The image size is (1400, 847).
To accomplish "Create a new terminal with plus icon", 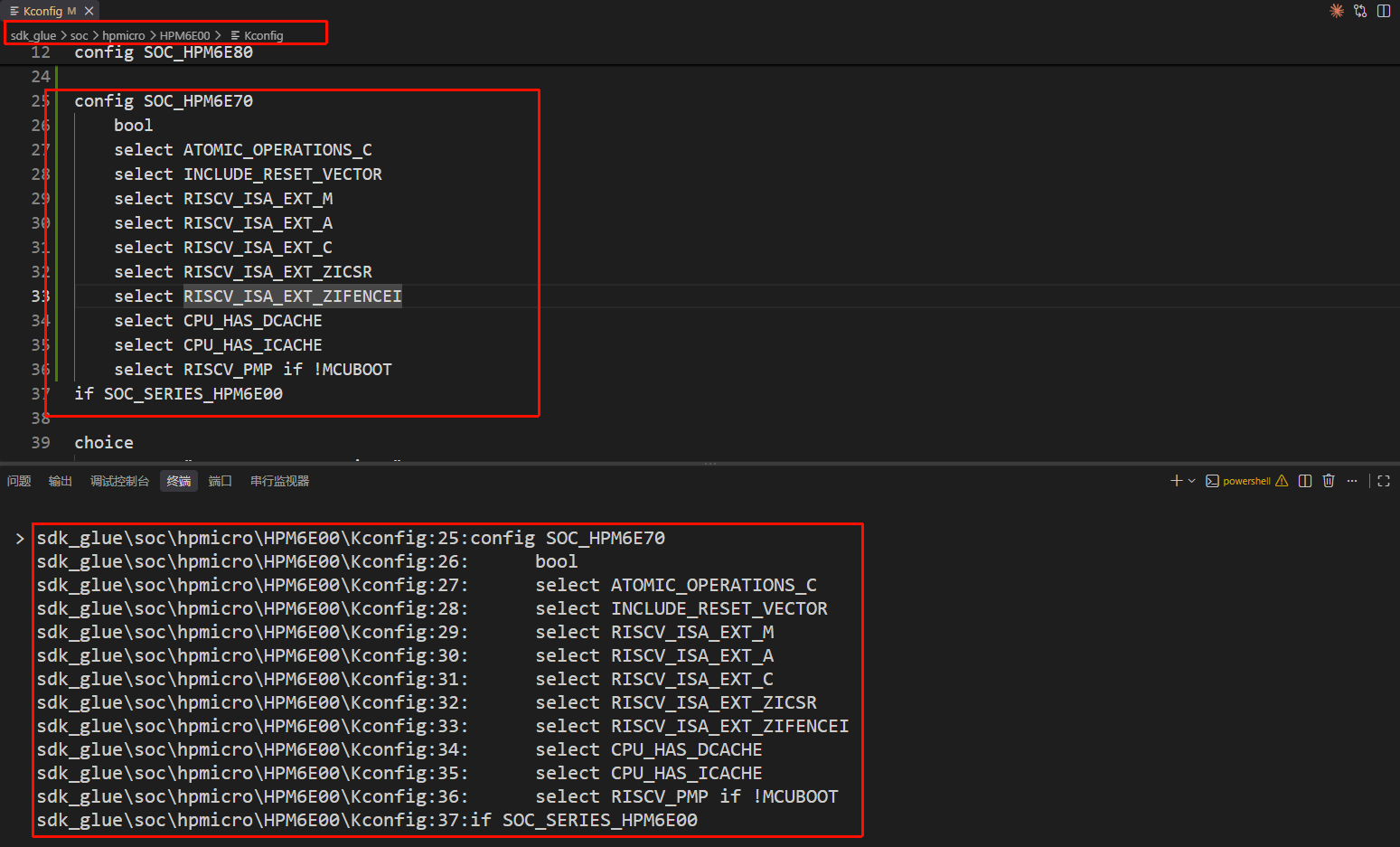I will pos(1177,481).
